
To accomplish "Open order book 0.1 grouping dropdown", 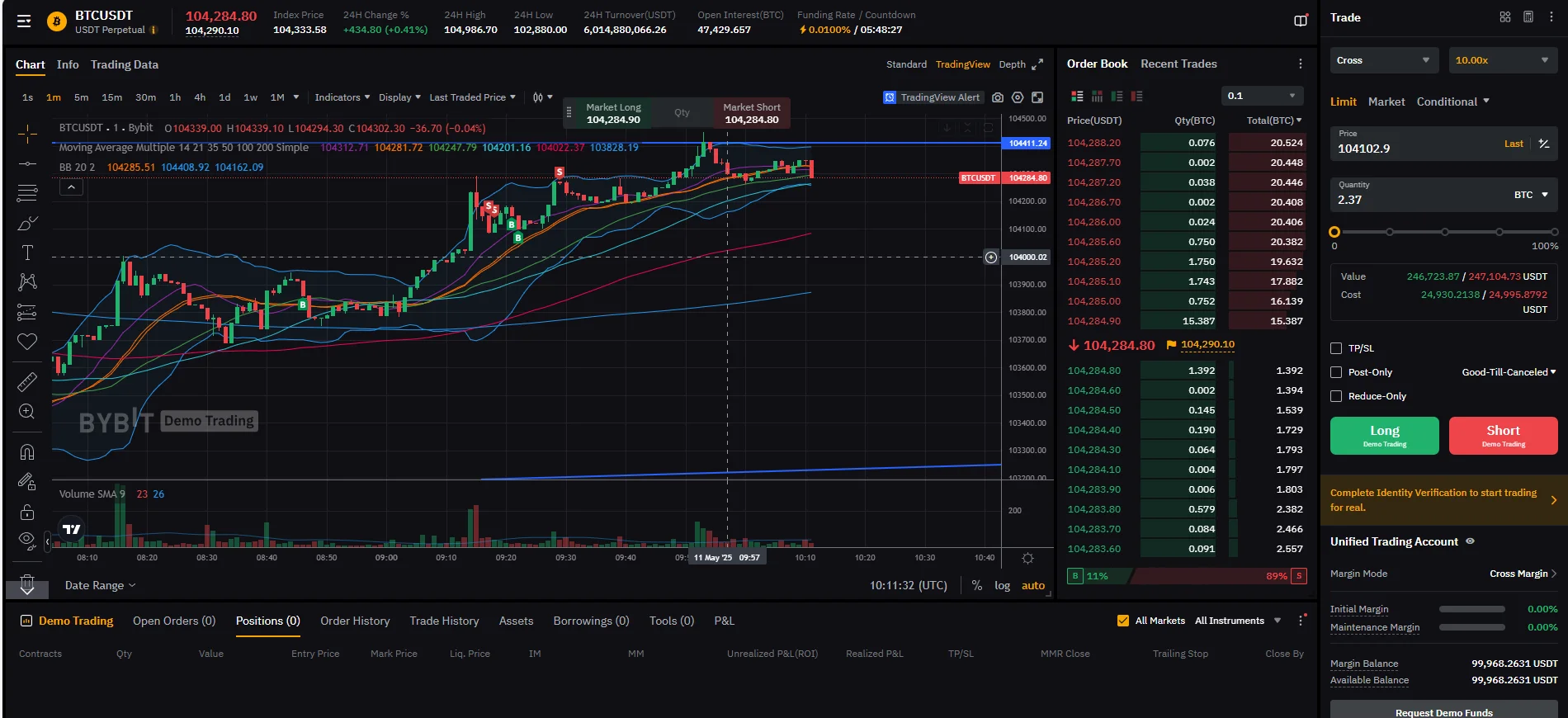I will [1262, 96].
